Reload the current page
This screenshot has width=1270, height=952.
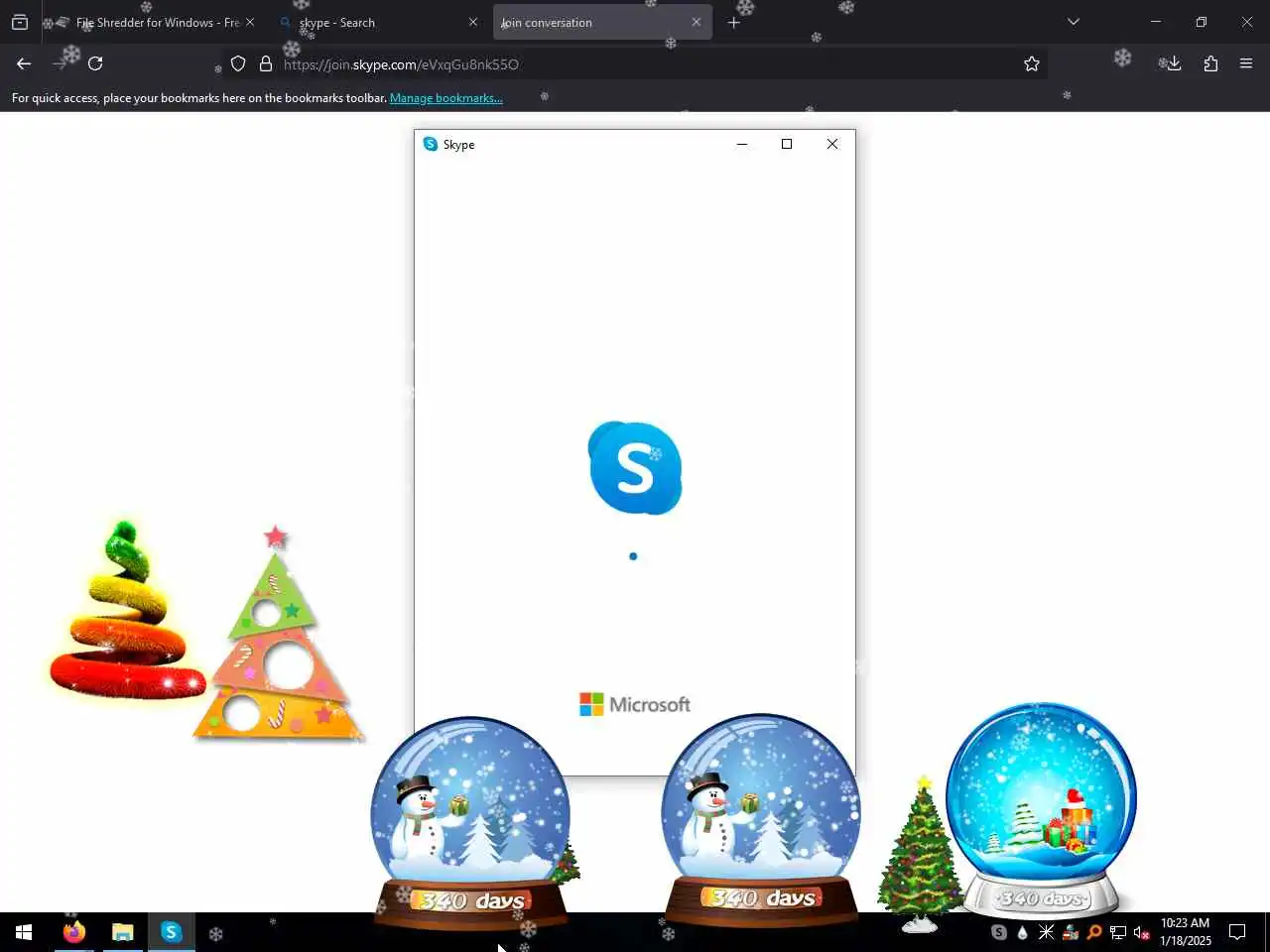tap(95, 63)
